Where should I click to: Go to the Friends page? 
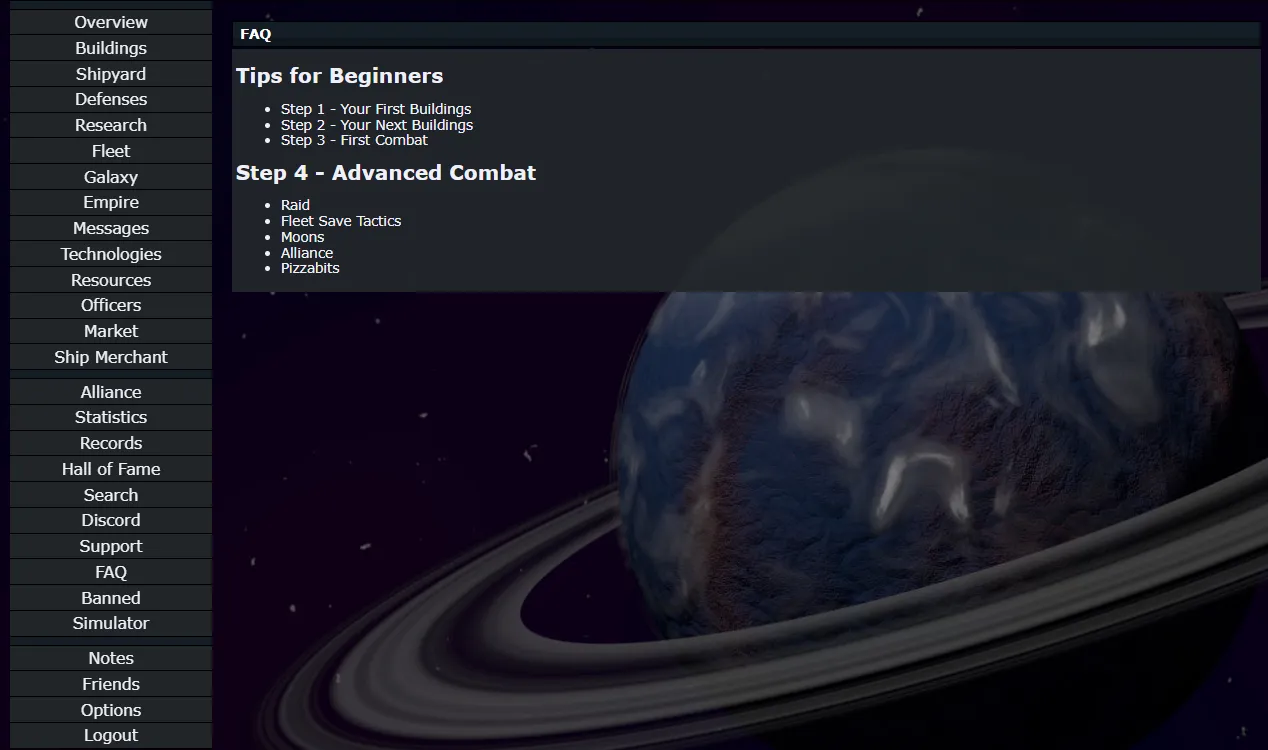(x=111, y=684)
